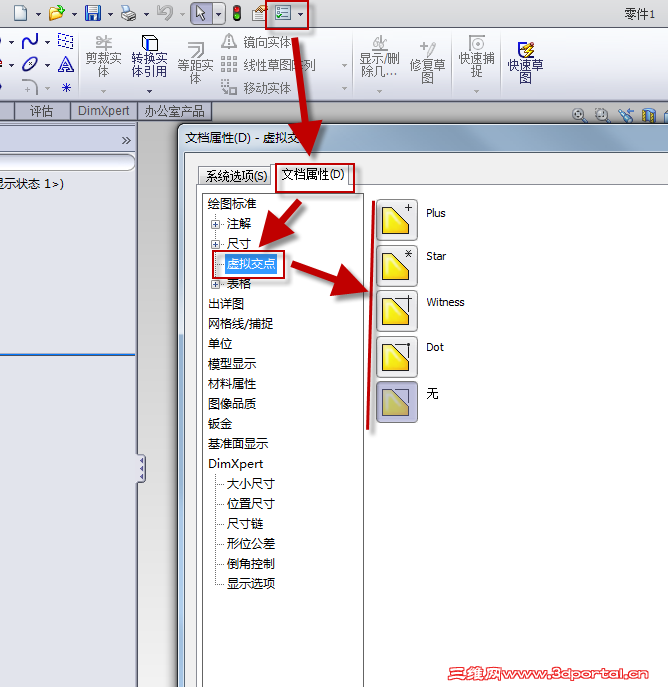Viewport: 668px width, 687px height.
Task: Open dropdown under Convert Entities tool
Action: tap(149, 91)
